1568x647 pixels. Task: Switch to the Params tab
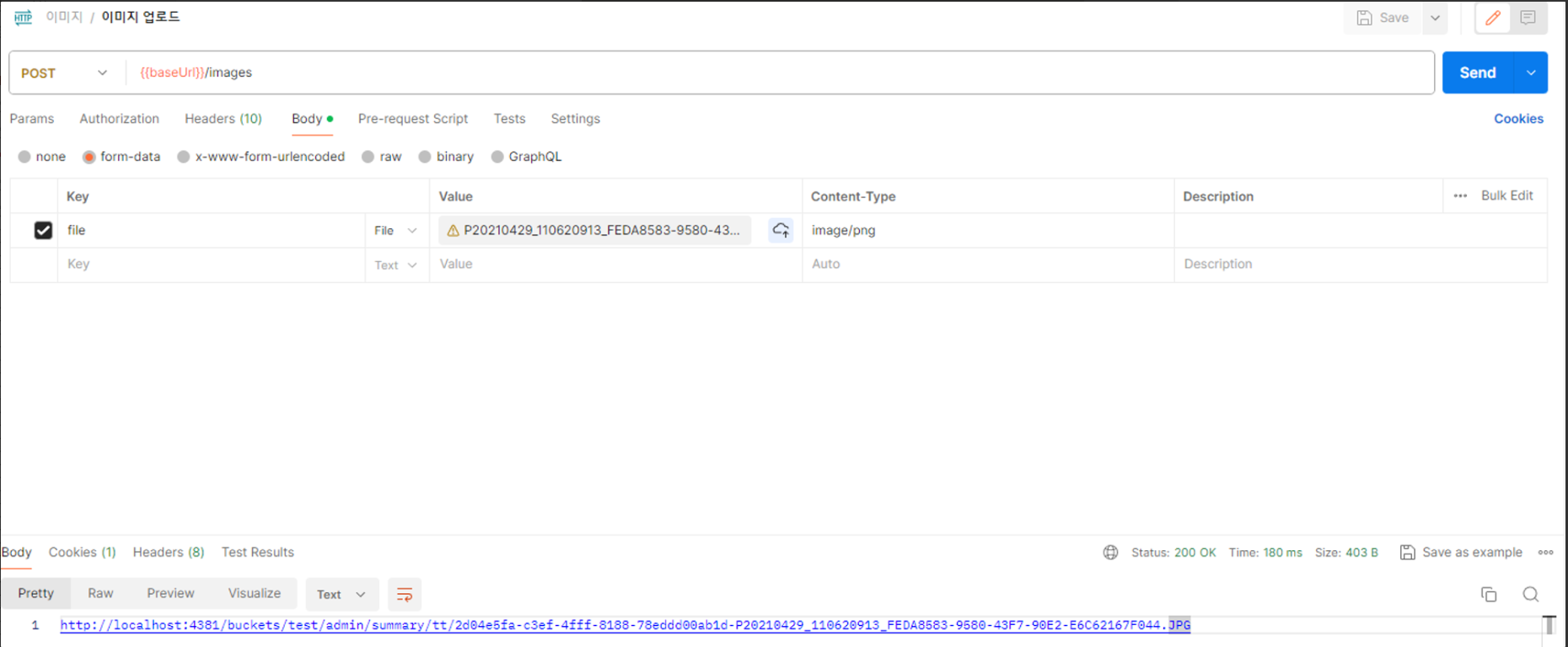click(x=32, y=119)
